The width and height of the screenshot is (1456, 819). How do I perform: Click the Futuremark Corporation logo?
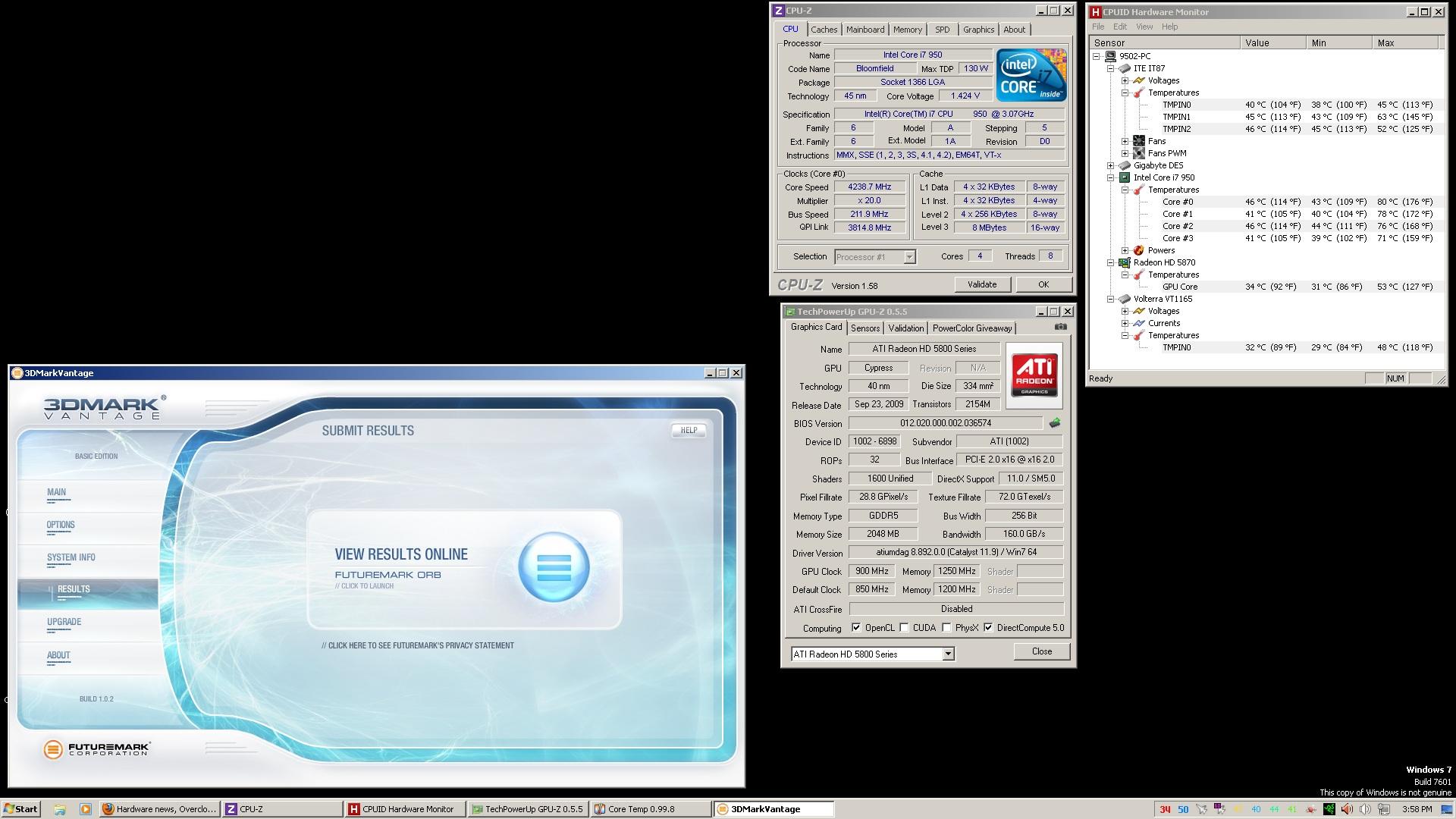[97, 749]
